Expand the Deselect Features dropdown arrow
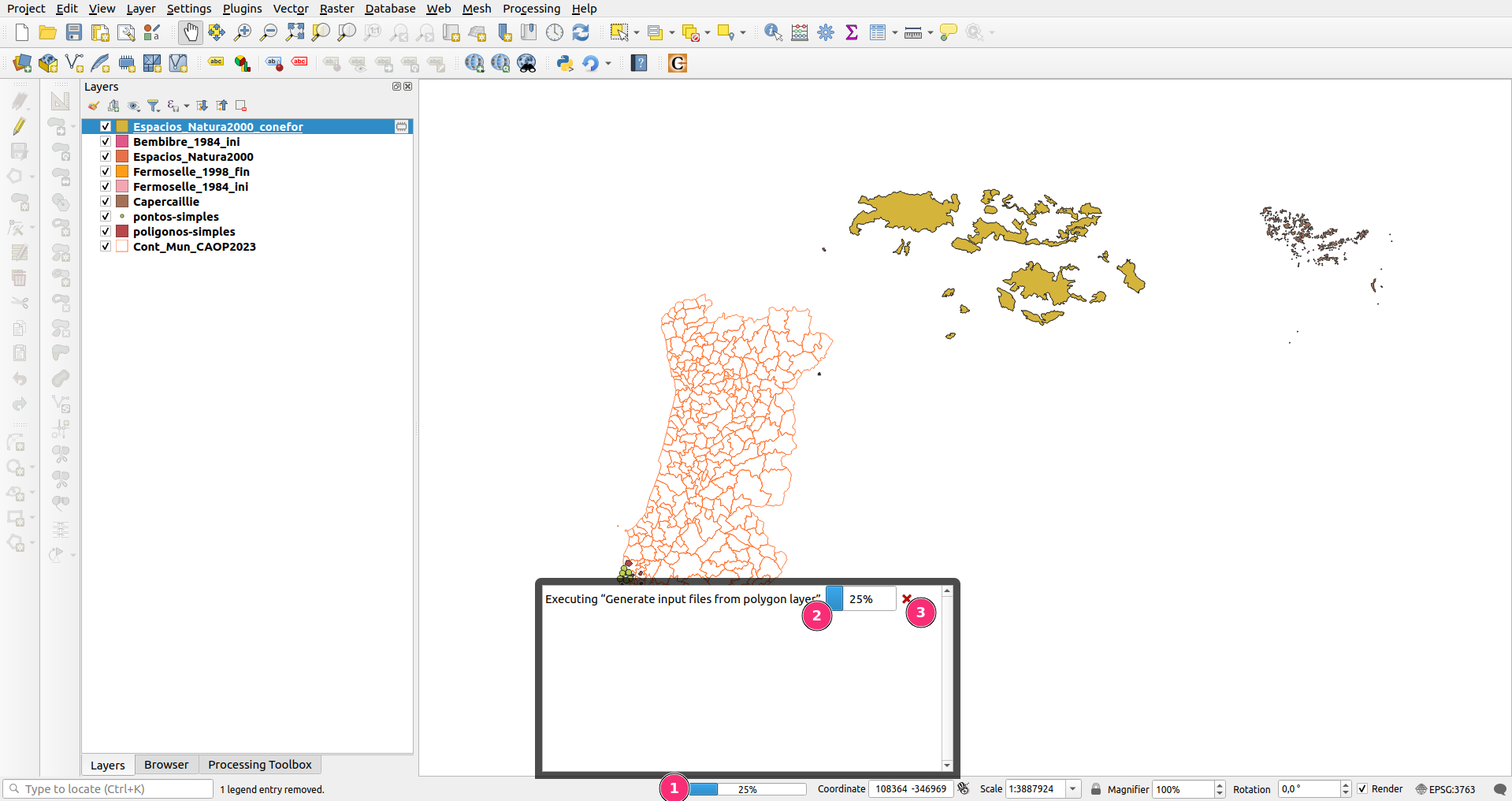The width and height of the screenshot is (1512, 801). coord(708,32)
